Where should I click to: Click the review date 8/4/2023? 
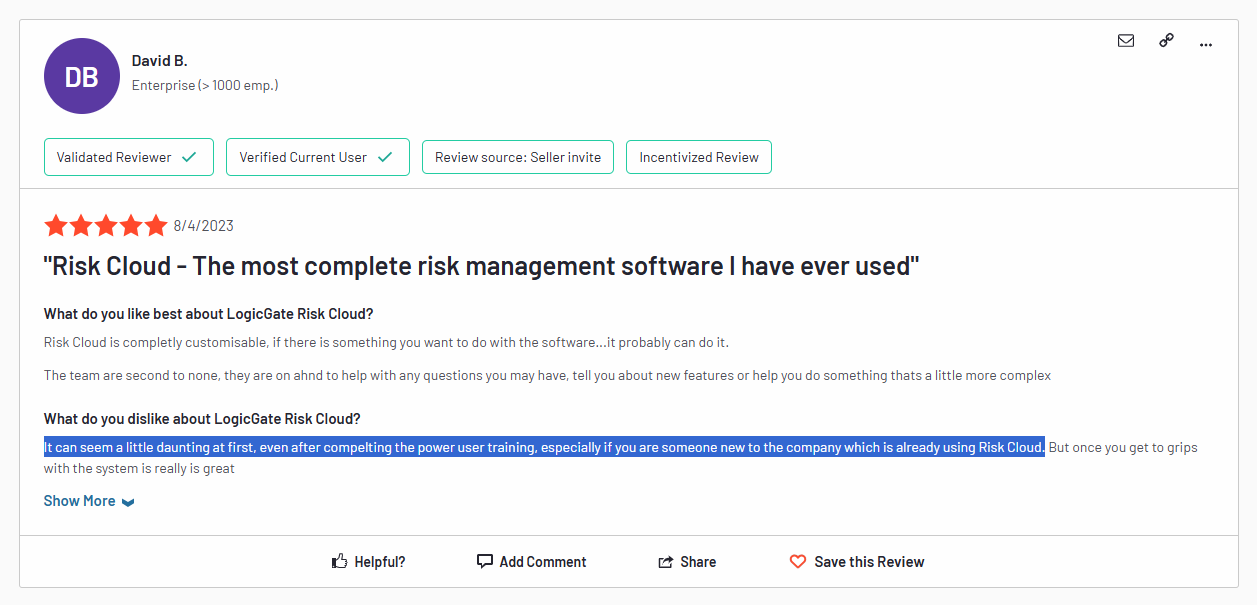(x=203, y=226)
